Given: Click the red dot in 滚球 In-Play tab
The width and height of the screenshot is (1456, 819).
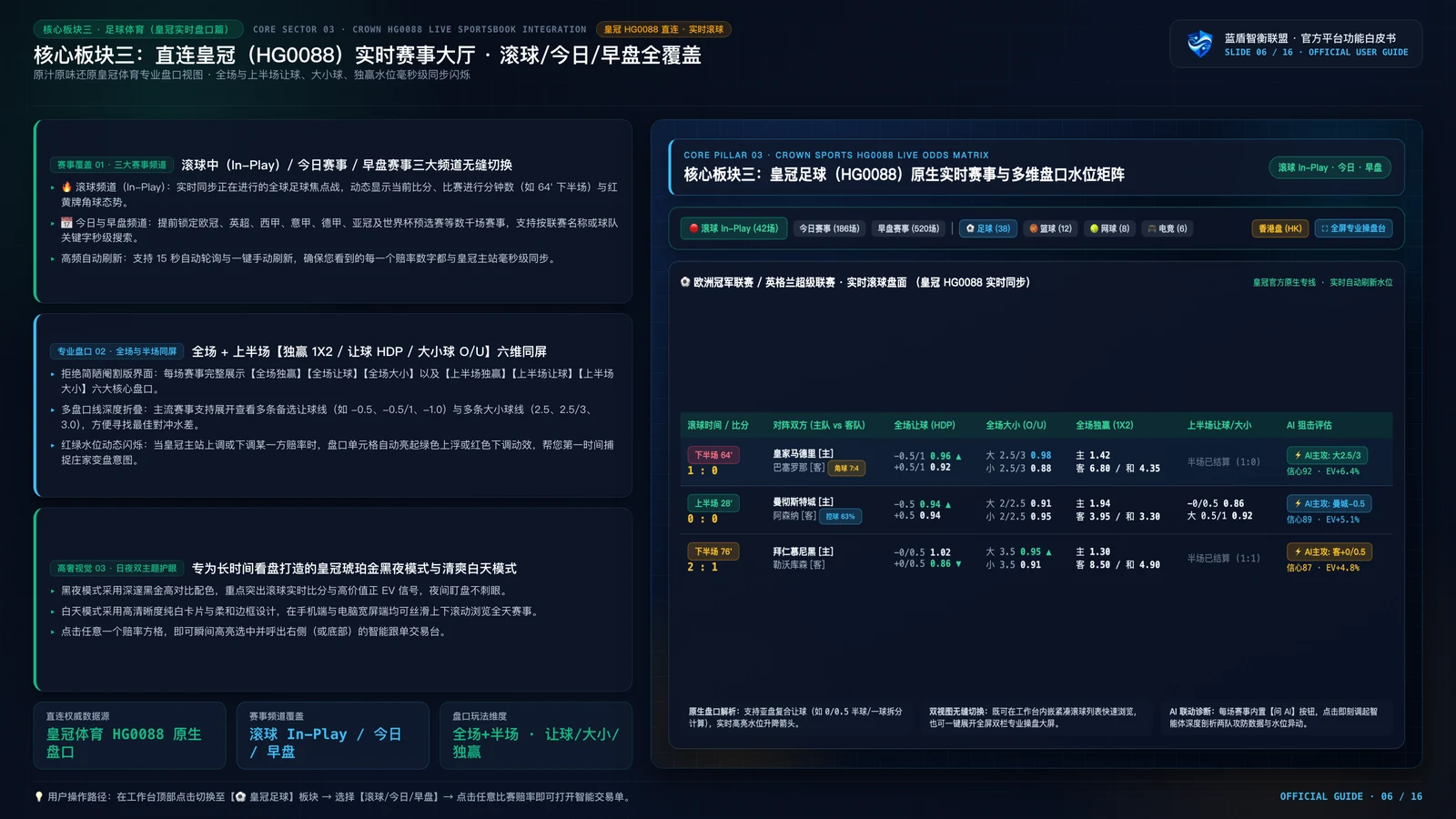Looking at the screenshot, I should pyautogui.click(x=693, y=228).
